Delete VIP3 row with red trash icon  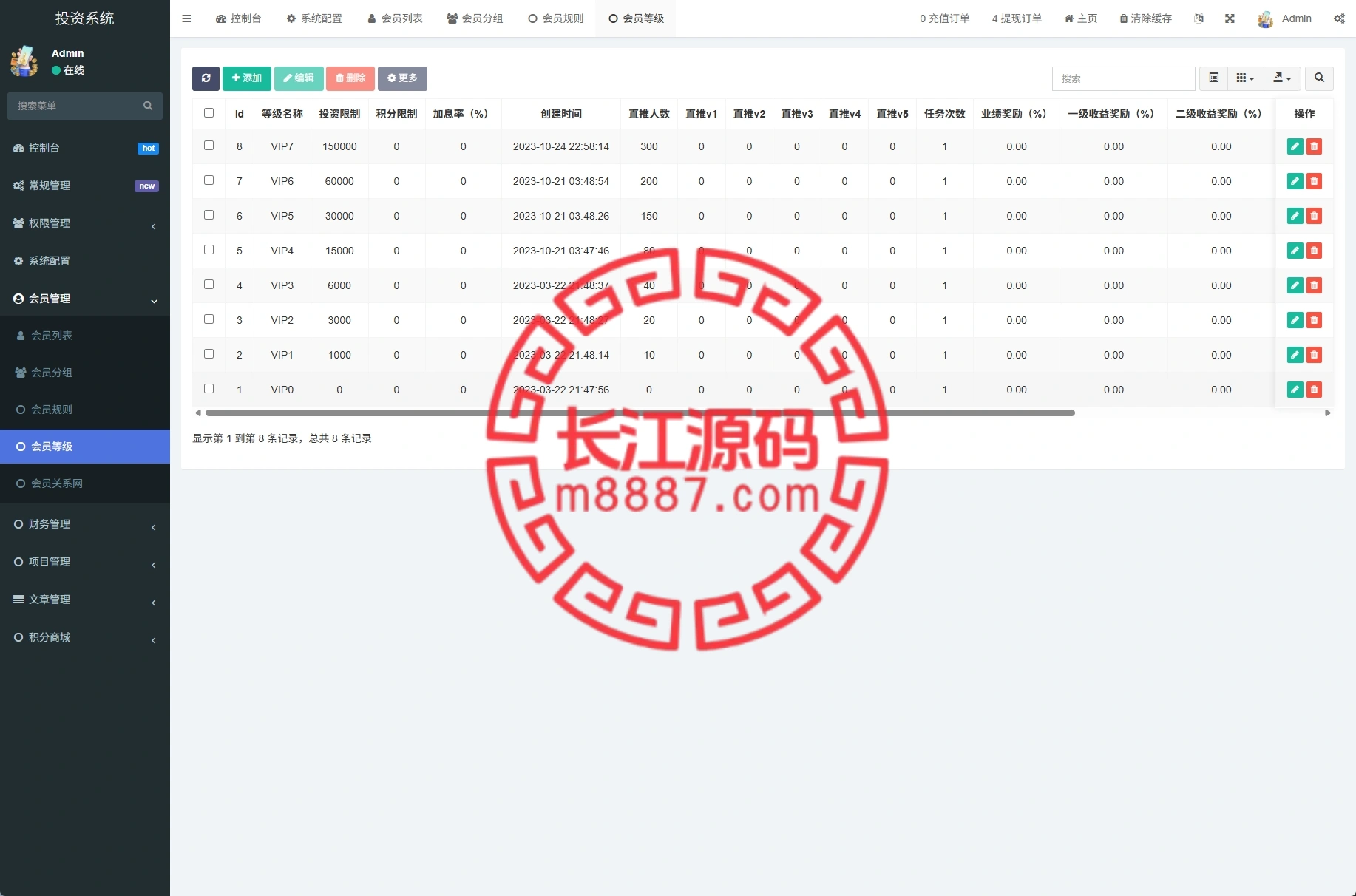1314,285
